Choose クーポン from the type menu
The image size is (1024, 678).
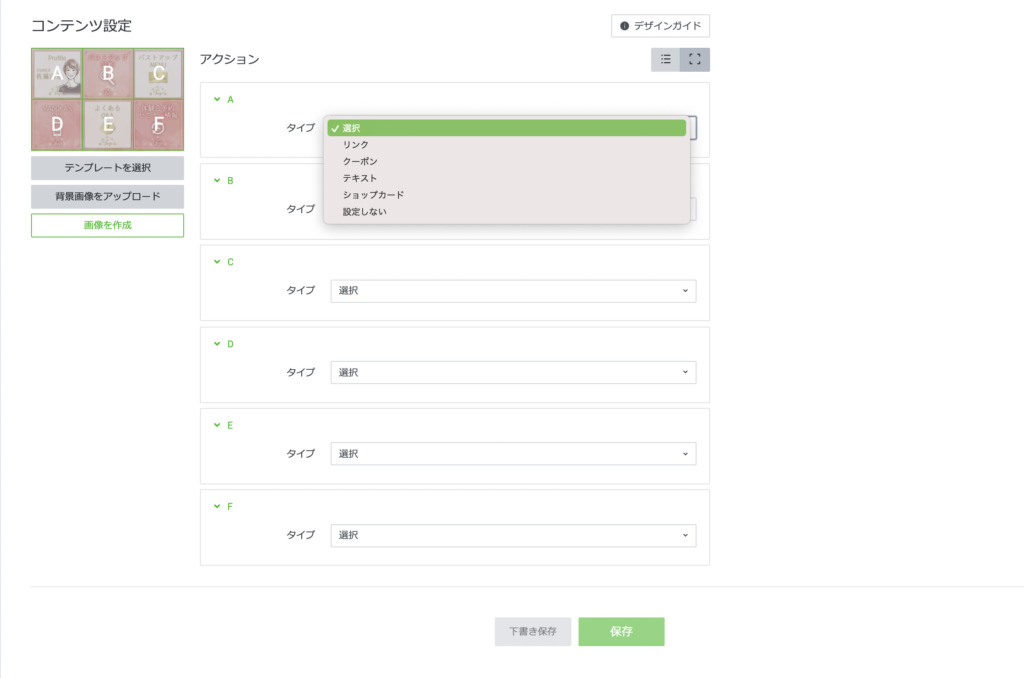[360, 161]
